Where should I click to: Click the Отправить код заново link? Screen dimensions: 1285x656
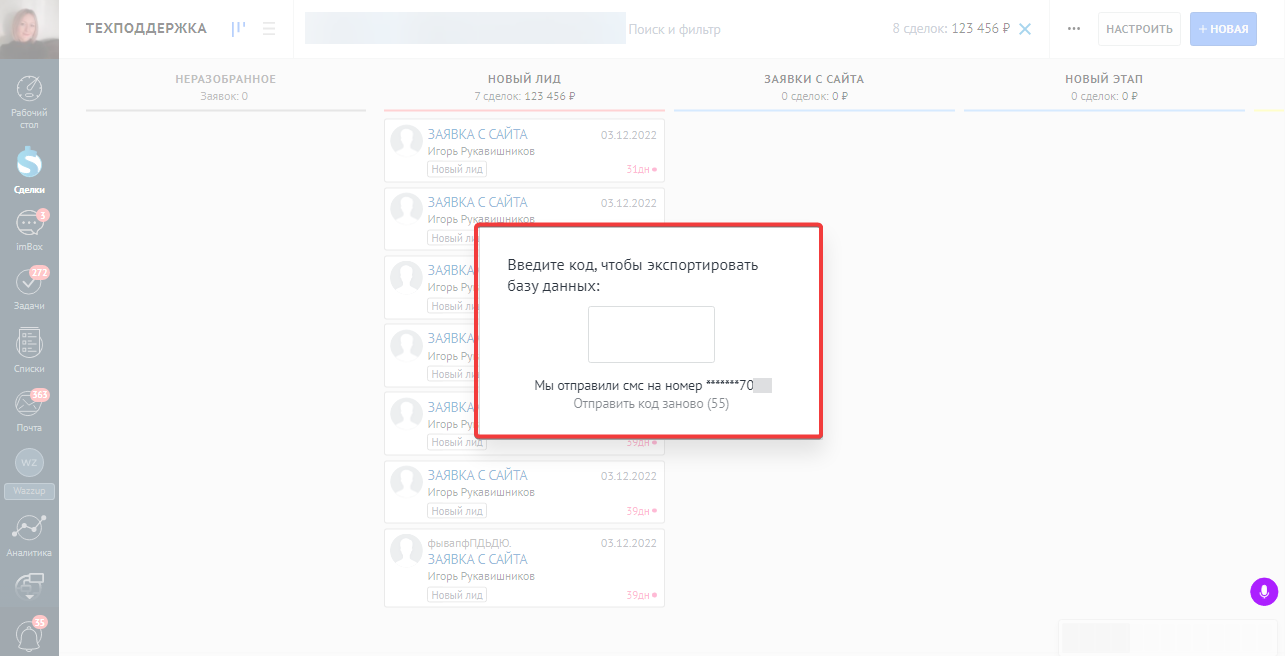[651, 404]
